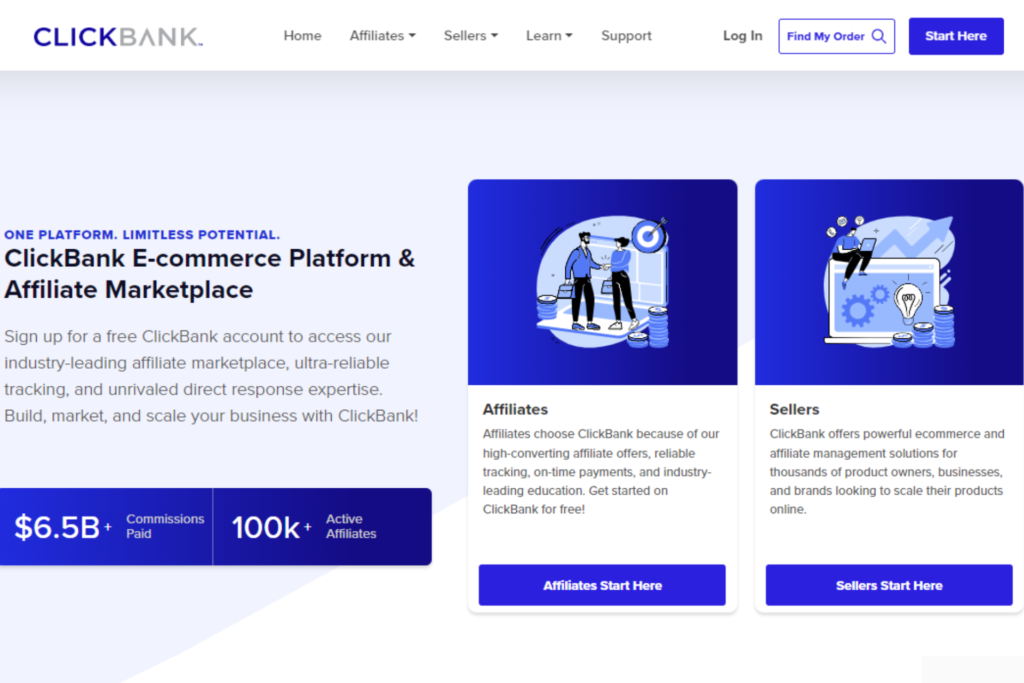This screenshot has height=683, width=1024.
Task: Click the Affiliates card heading
Action: [x=515, y=409]
